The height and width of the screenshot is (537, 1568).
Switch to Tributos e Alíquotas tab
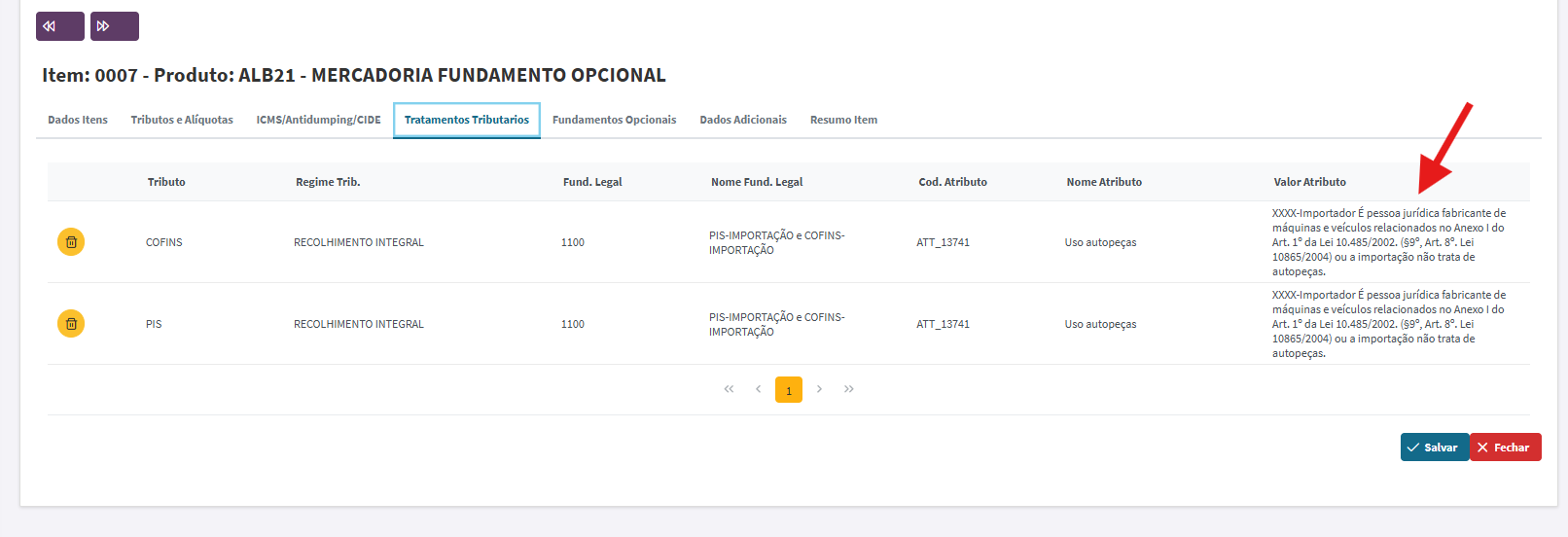tap(182, 120)
